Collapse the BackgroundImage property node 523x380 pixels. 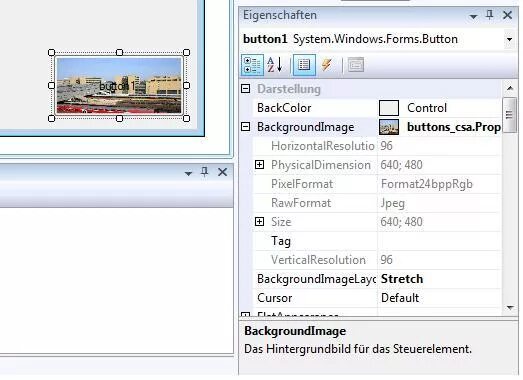point(246,127)
